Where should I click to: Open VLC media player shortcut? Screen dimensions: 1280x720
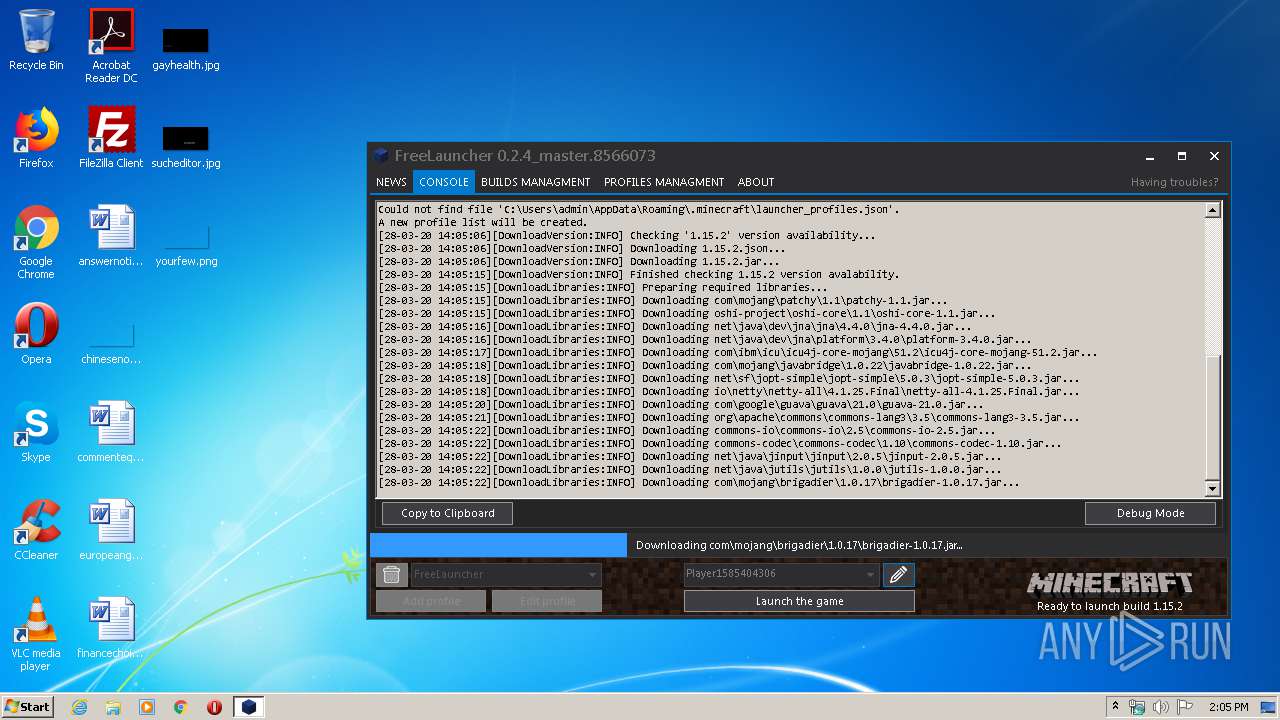(x=36, y=634)
